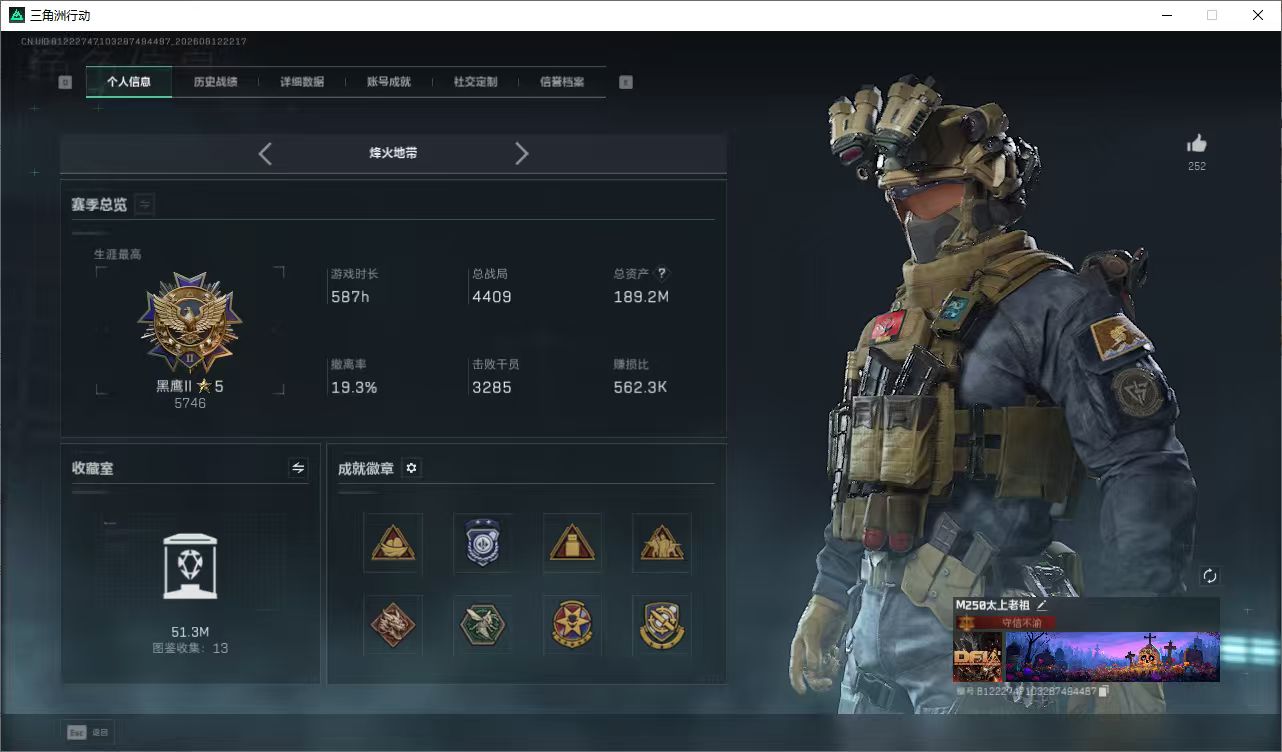Viewport: 1282px width, 752px height.
Task: Select the squad soldiers triangle badge
Action: pos(662,543)
